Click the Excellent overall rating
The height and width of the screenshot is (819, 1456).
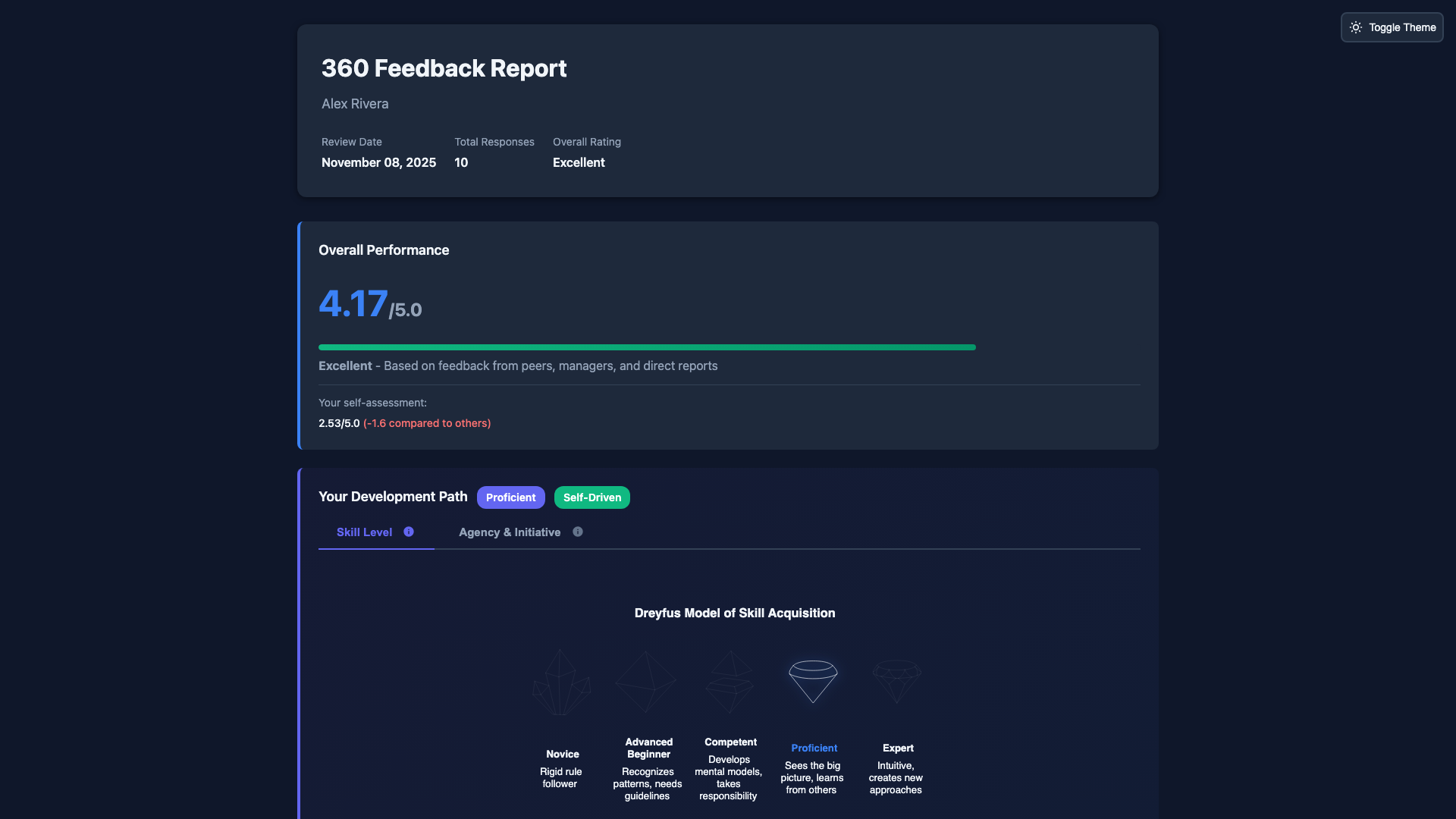[x=579, y=162]
